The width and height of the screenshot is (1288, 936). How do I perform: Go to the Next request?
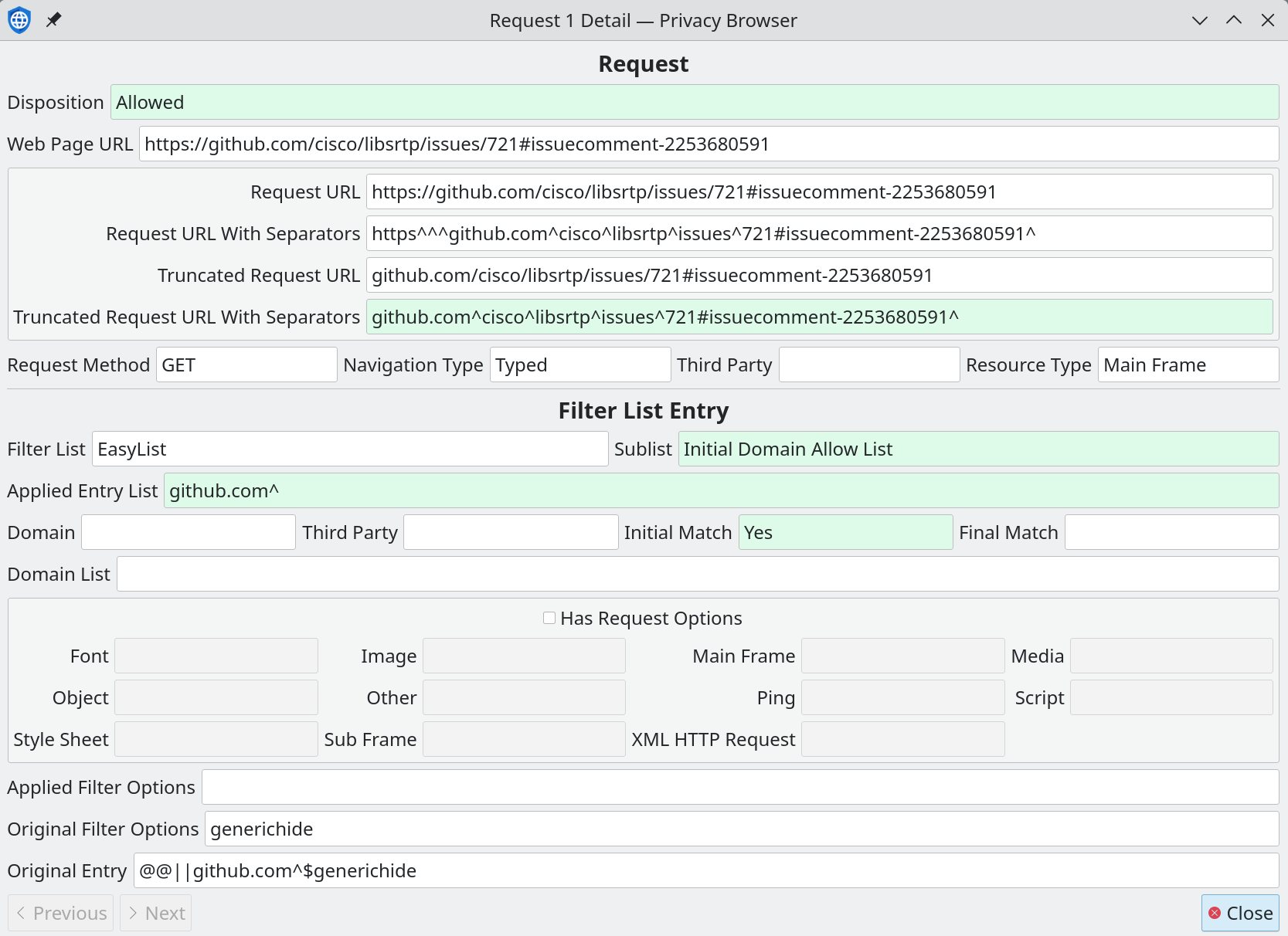pos(156,913)
